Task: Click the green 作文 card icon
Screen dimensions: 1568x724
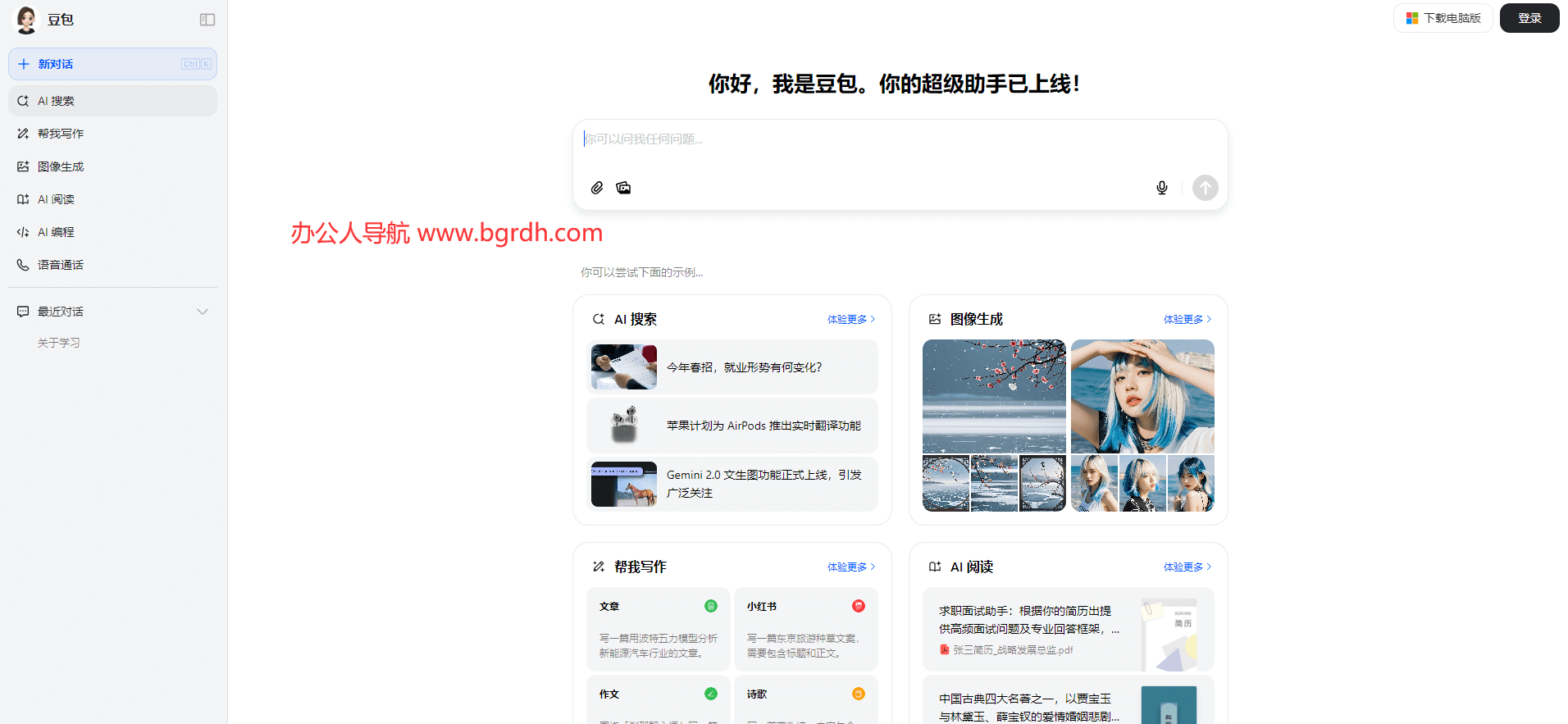Action: [x=711, y=694]
